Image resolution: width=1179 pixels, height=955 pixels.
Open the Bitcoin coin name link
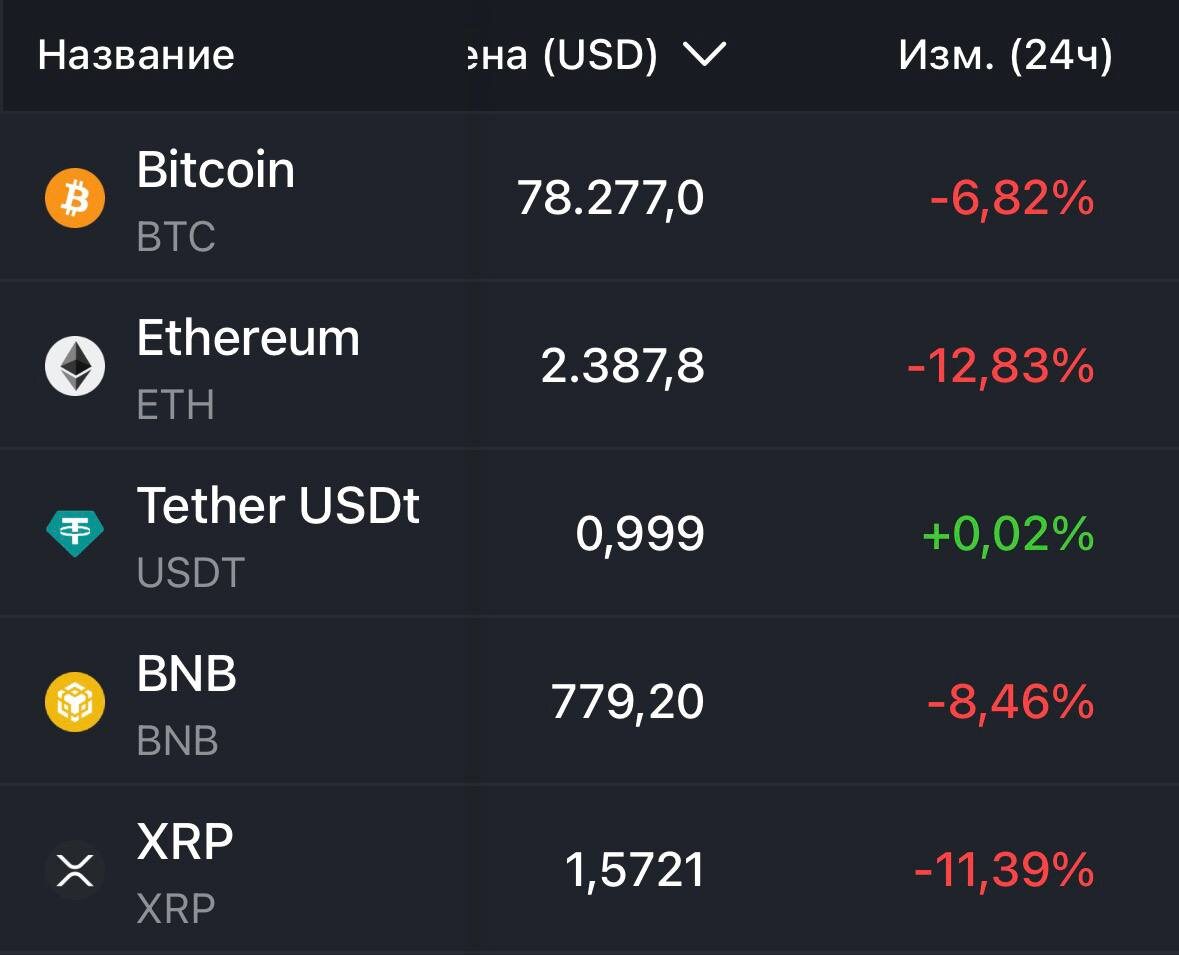click(x=216, y=170)
